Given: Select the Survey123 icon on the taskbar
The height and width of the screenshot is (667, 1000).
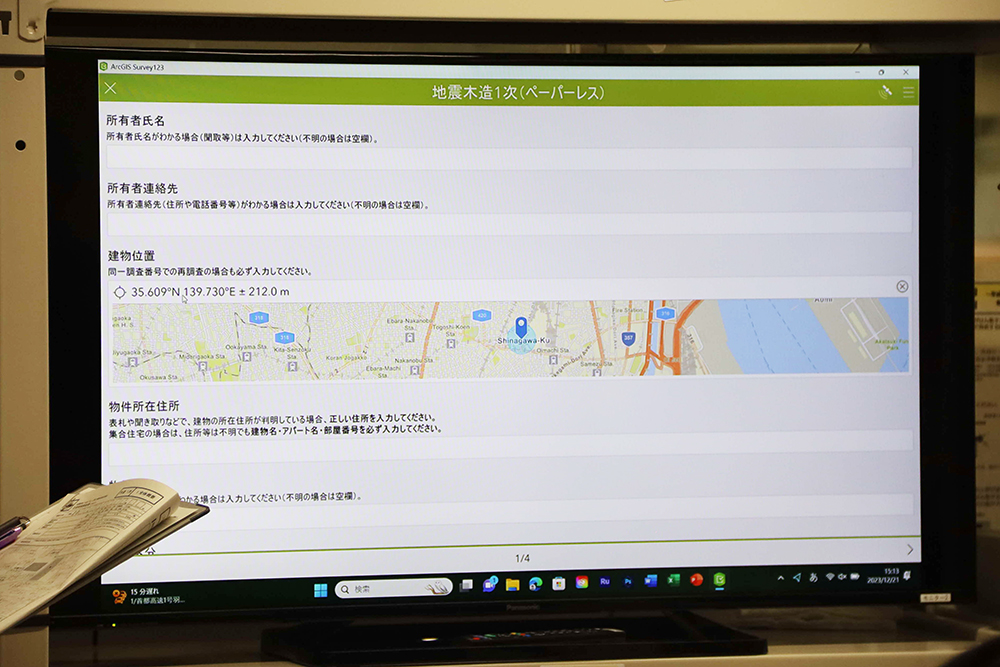Looking at the screenshot, I should [x=719, y=579].
